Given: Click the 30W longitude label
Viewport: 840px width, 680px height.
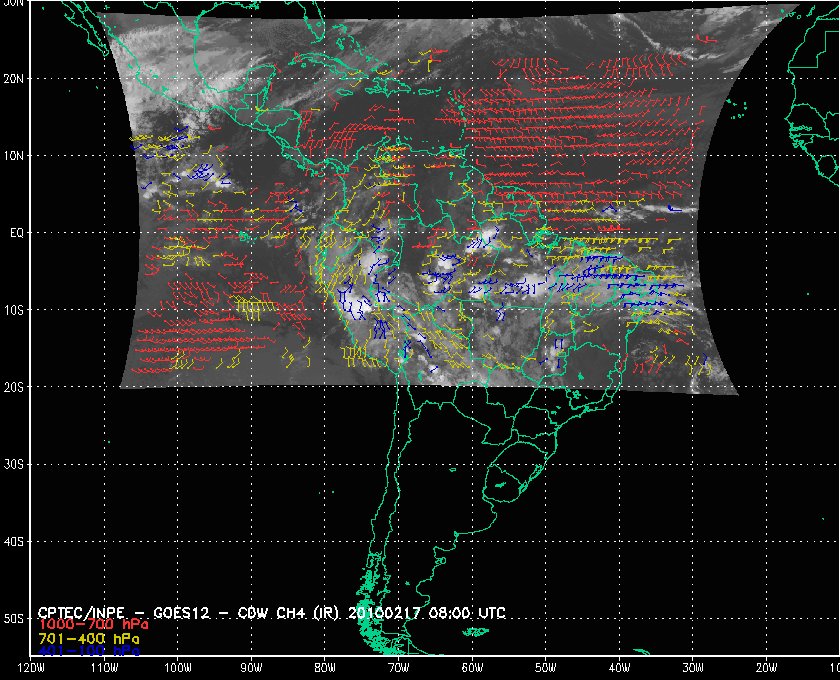Looking at the screenshot, I should (x=693, y=668).
